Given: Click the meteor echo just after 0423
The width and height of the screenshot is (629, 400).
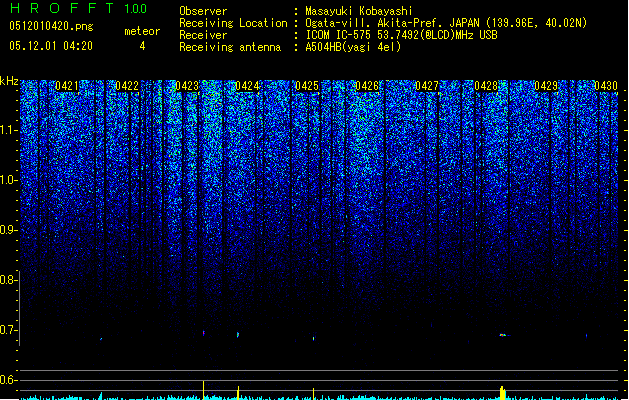Looking at the screenshot, I should click(204, 333).
